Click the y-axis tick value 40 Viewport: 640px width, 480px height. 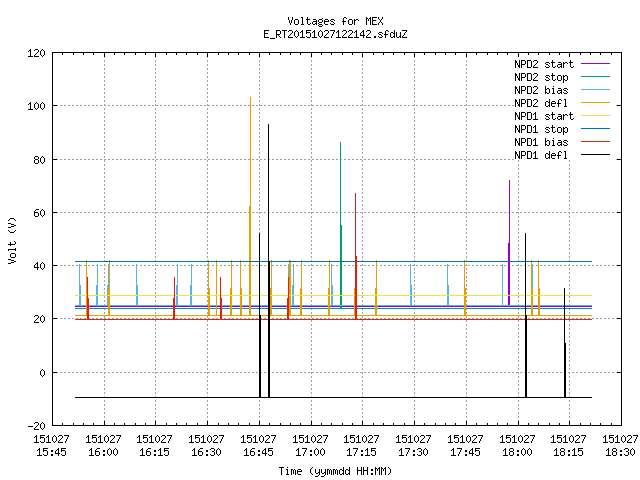coord(39,266)
